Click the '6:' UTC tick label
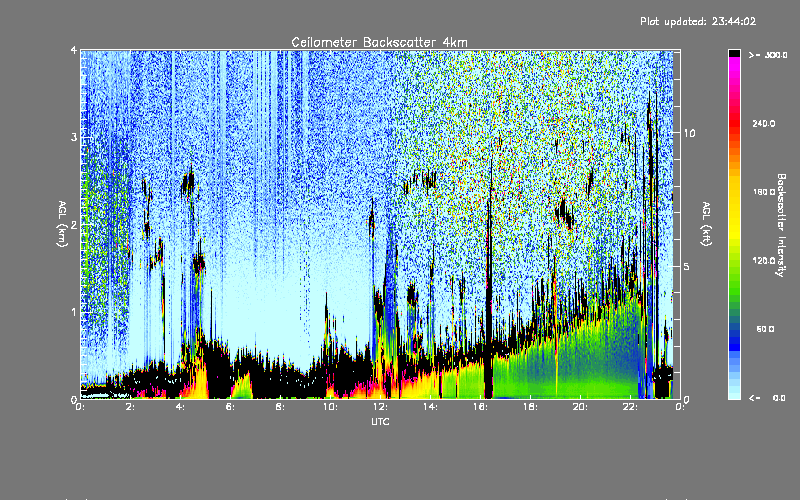 230,407
